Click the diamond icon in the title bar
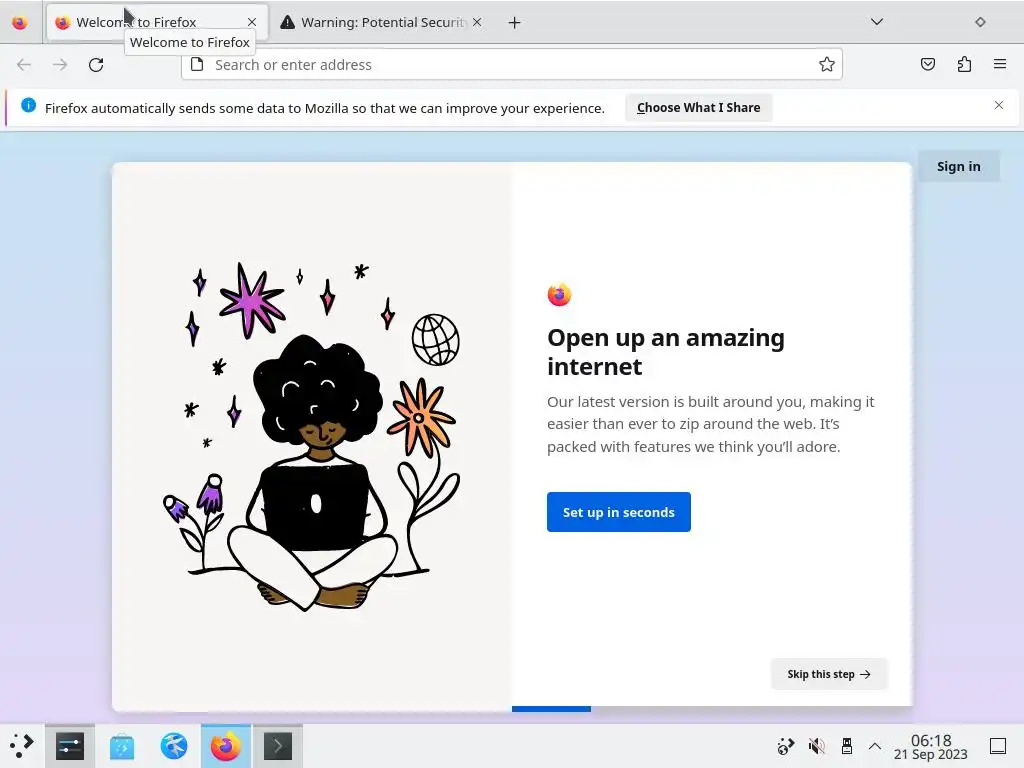1024x768 pixels. click(x=980, y=22)
